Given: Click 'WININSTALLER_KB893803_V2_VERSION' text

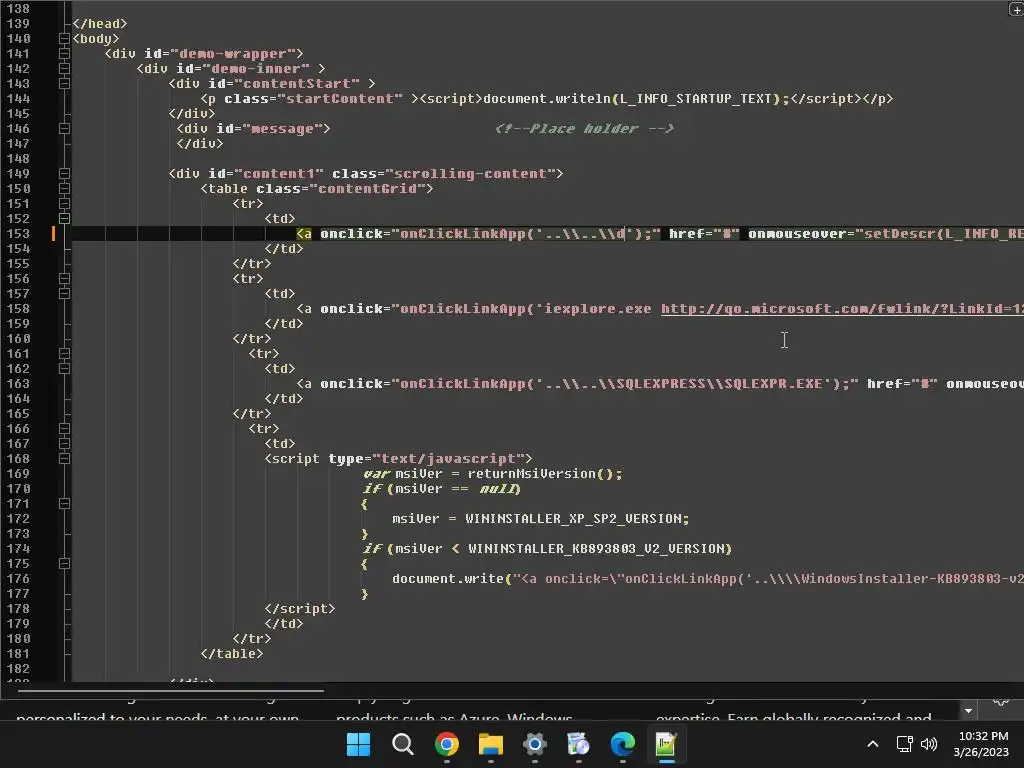Looking at the screenshot, I should [597, 549].
